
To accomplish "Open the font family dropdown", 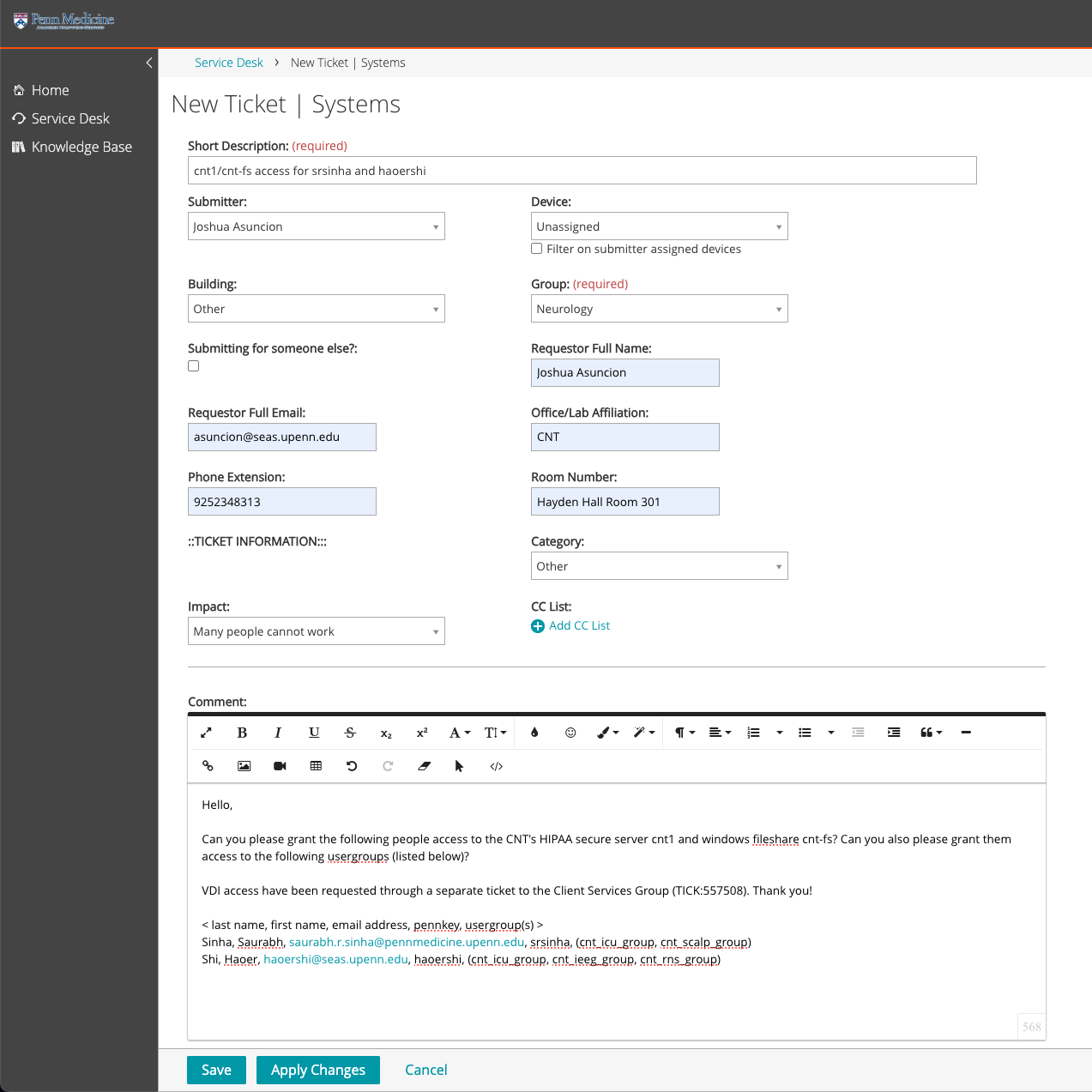I will (x=460, y=733).
